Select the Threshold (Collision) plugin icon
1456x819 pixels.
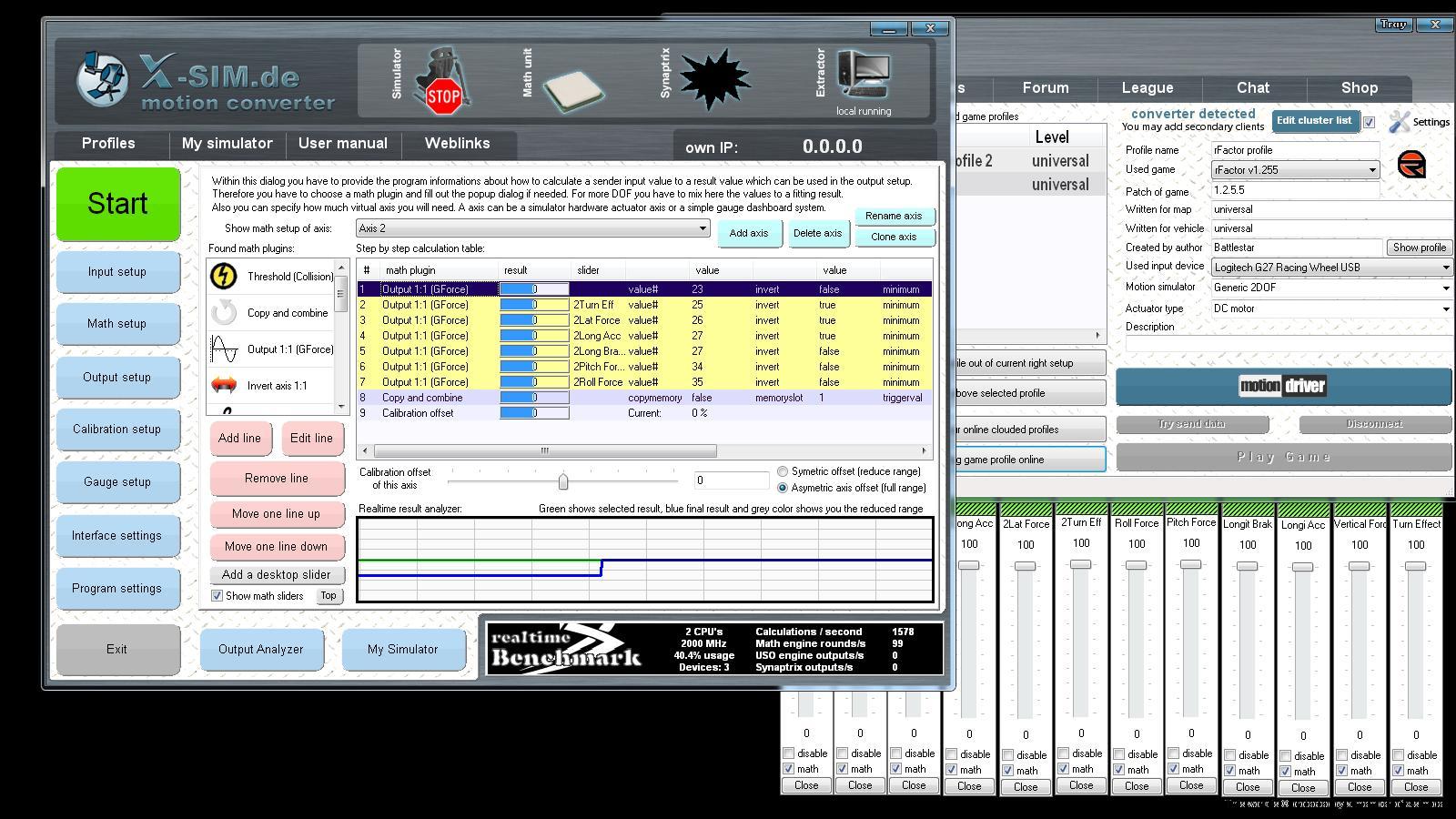point(224,276)
